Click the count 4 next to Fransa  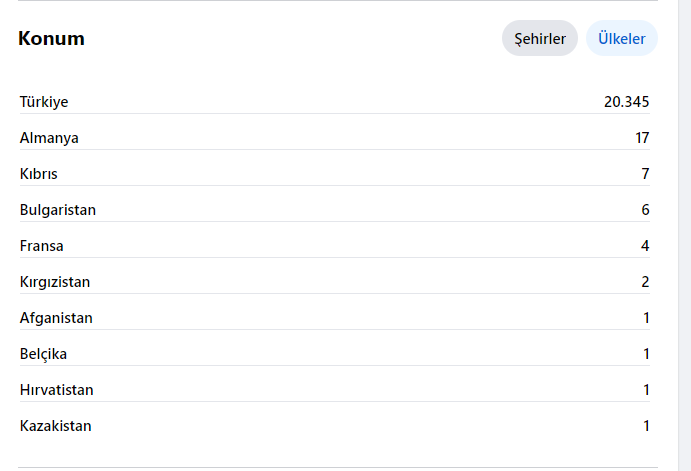[645, 246]
